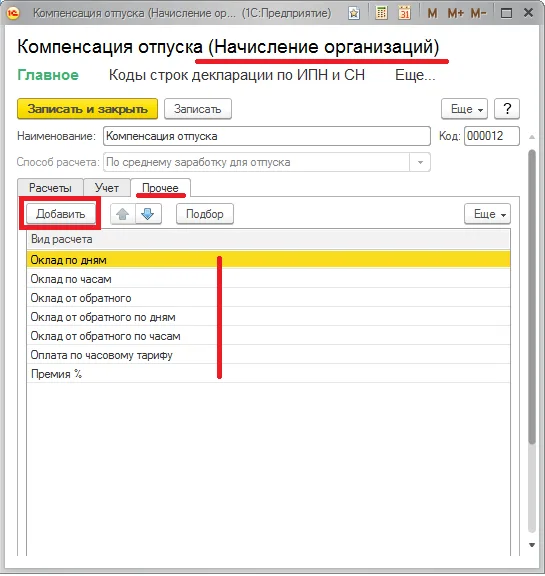
Task: Click the Записать button
Action: pyautogui.click(x=198, y=109)
